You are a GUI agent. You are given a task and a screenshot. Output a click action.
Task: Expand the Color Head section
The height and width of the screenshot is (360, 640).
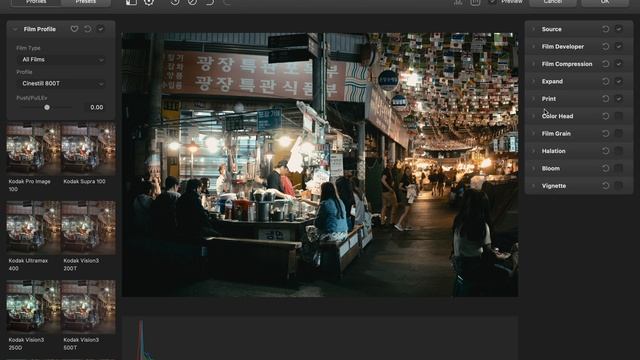pyautogui.click(x=533, y=116)
